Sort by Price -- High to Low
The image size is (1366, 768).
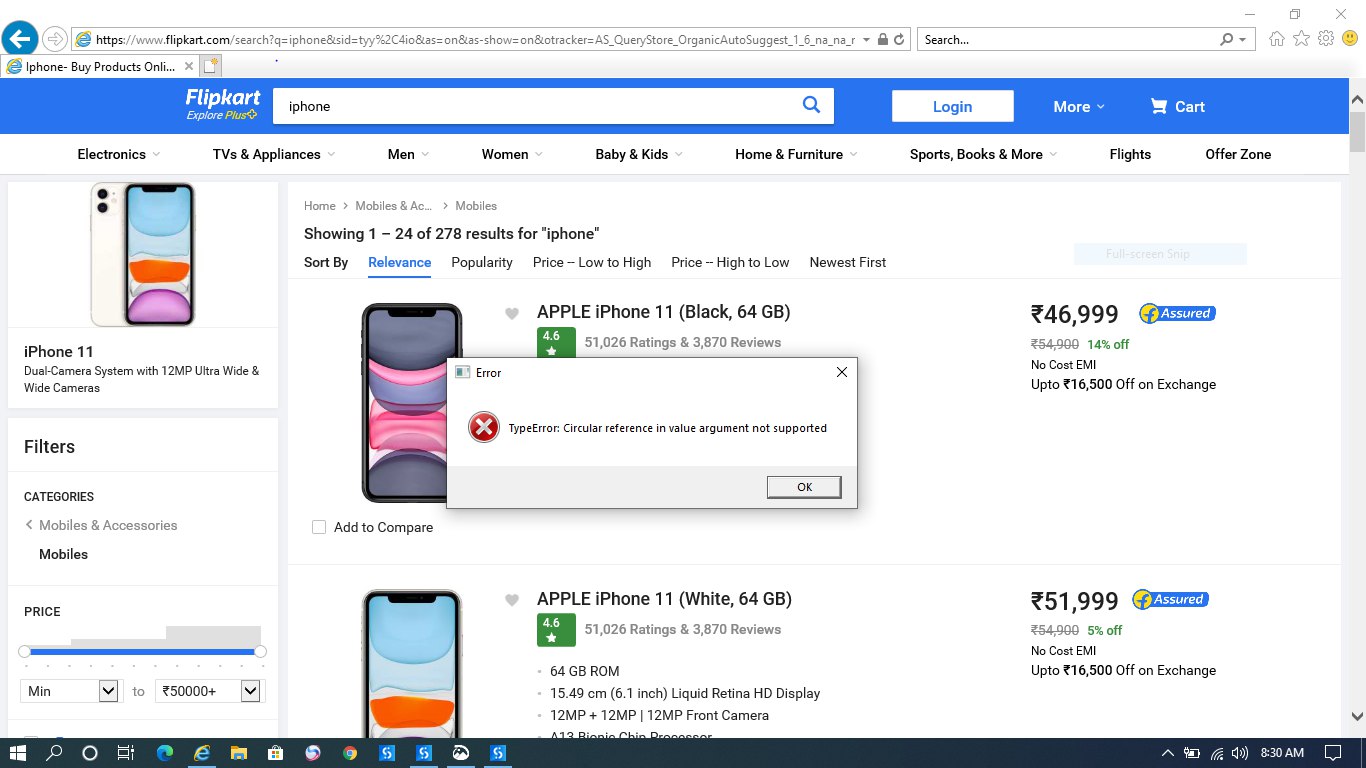(730, 262)
